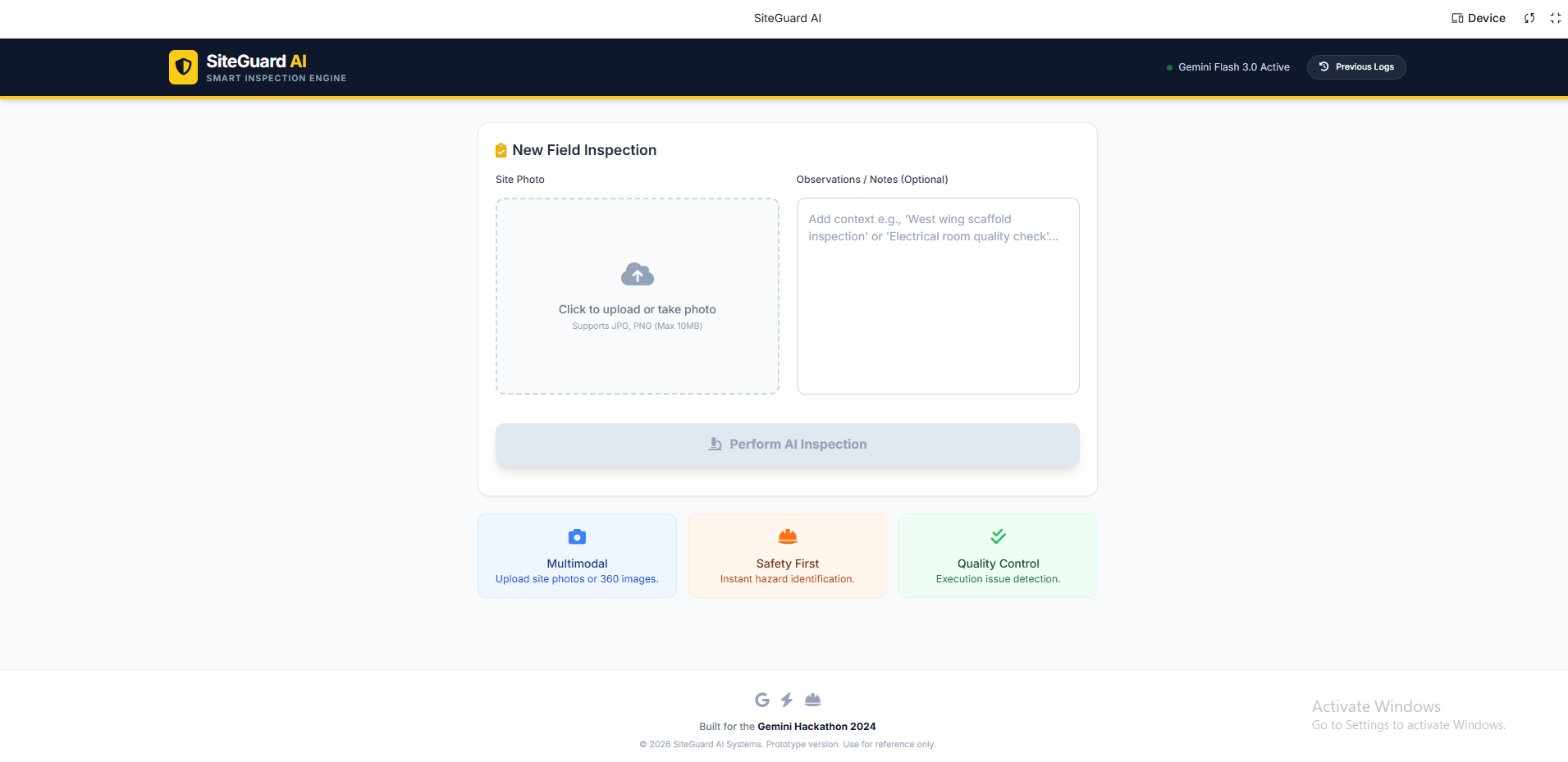
Task: Click the 'SiteGuard AI' brand name in header
Action: pos(256,62)
